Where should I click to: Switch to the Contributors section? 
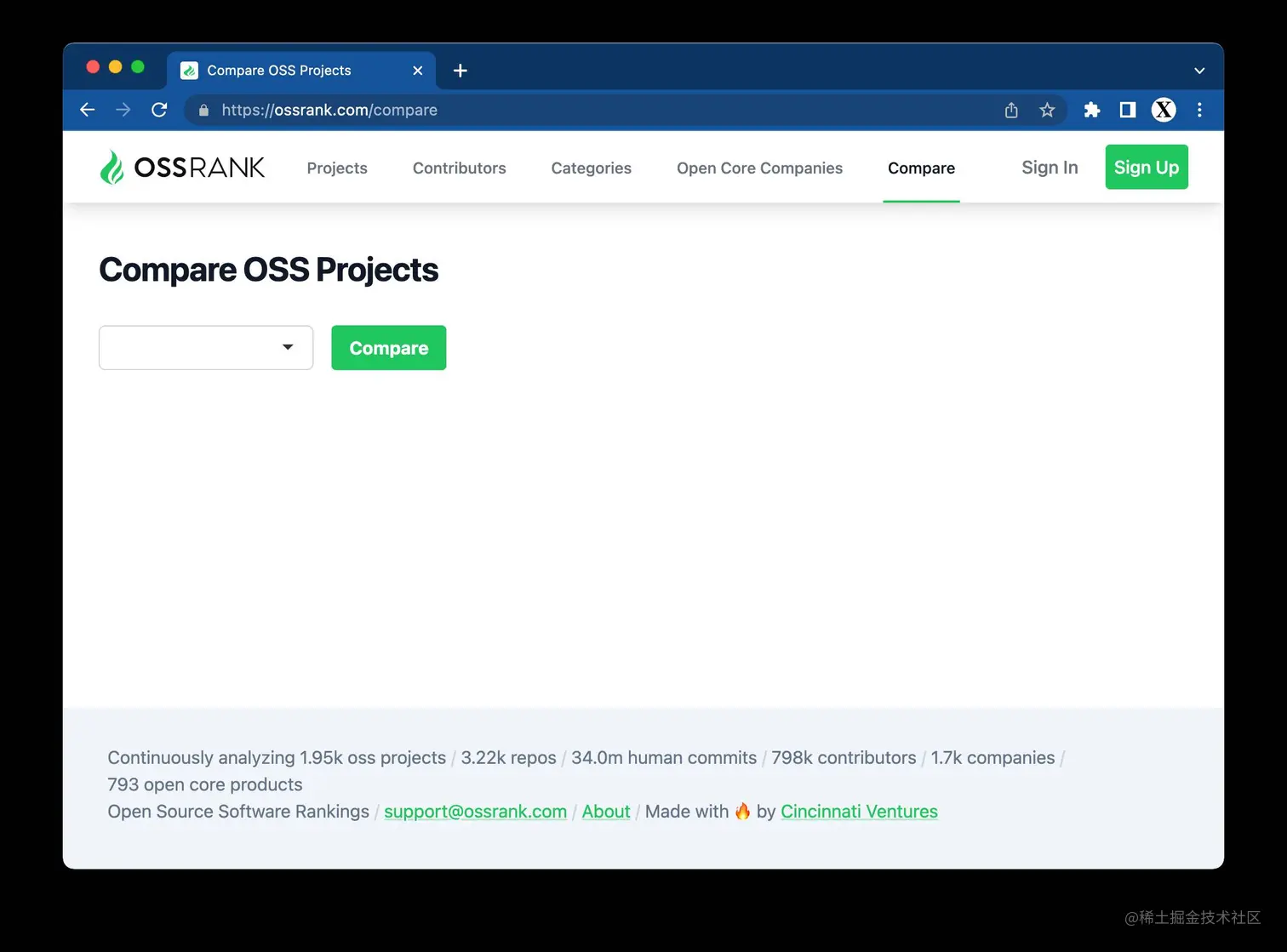(459, 168)
